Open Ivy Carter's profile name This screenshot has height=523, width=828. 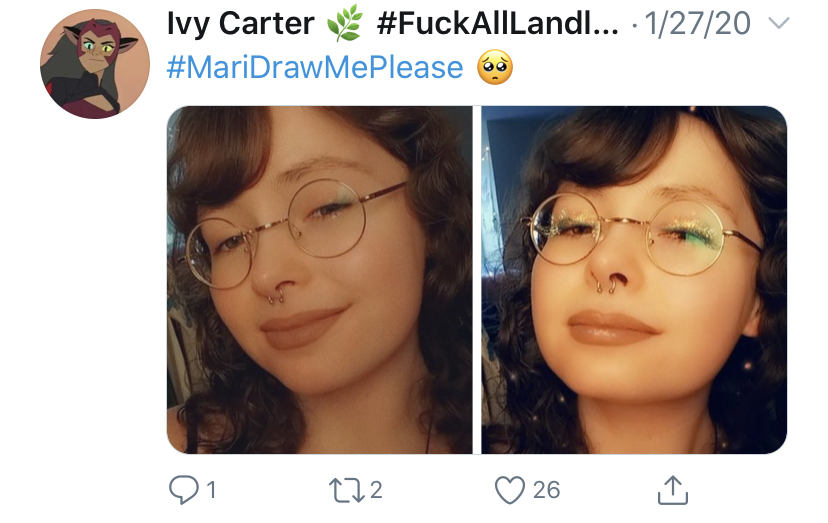coord(241,24)
